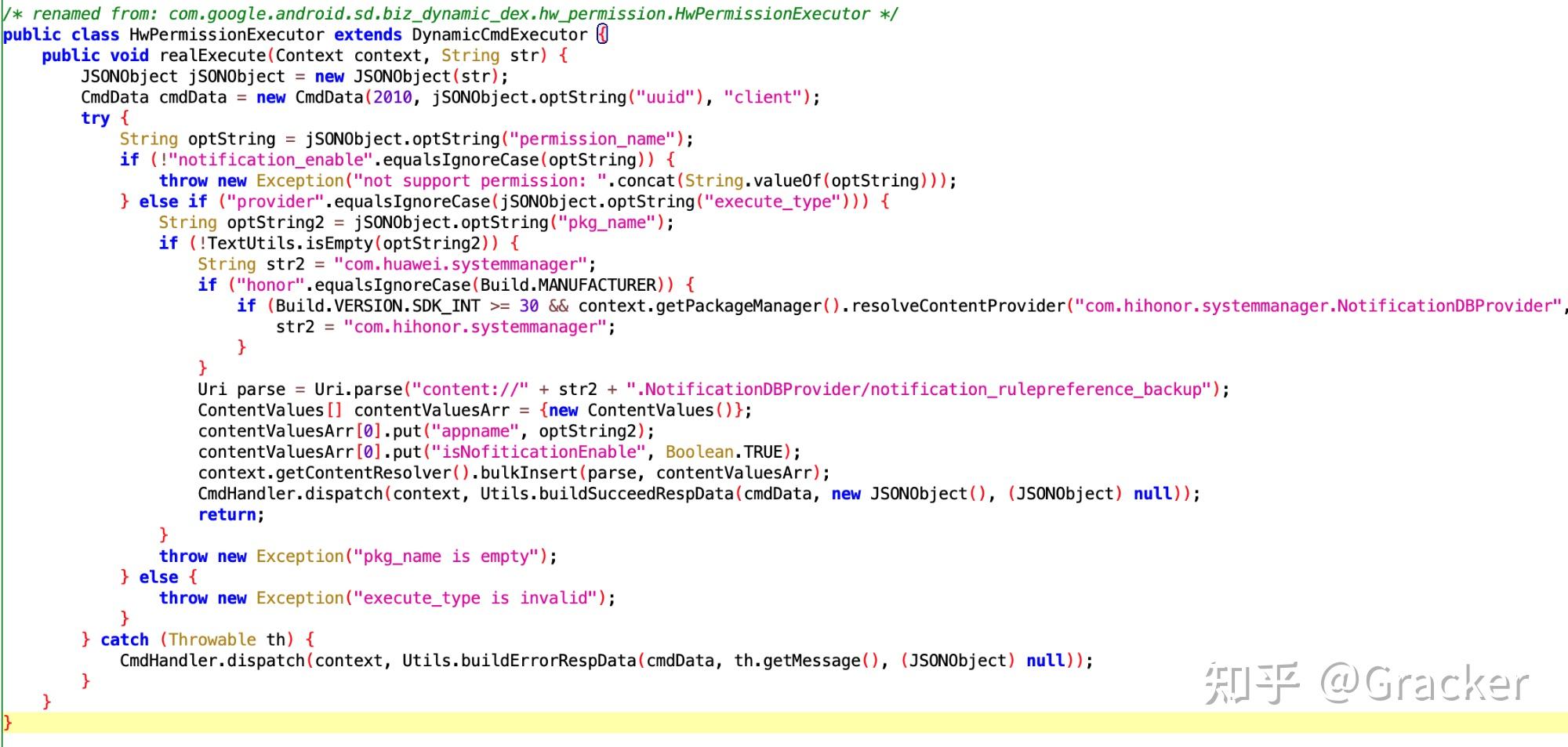Click the Throwable type in the catch clause
1568x747 pixels.
click(212, 640)
